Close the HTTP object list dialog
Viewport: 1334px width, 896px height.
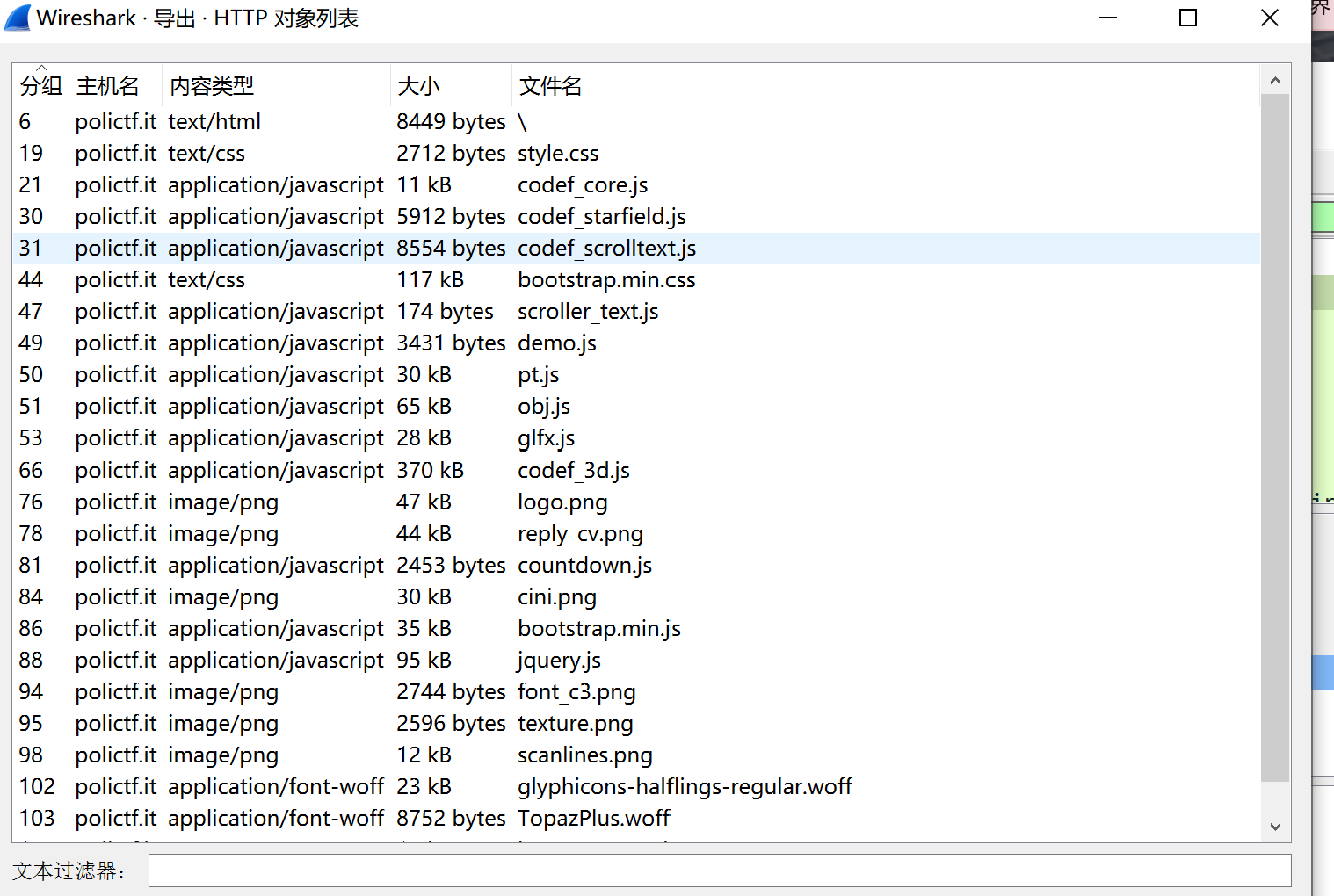1269,18
